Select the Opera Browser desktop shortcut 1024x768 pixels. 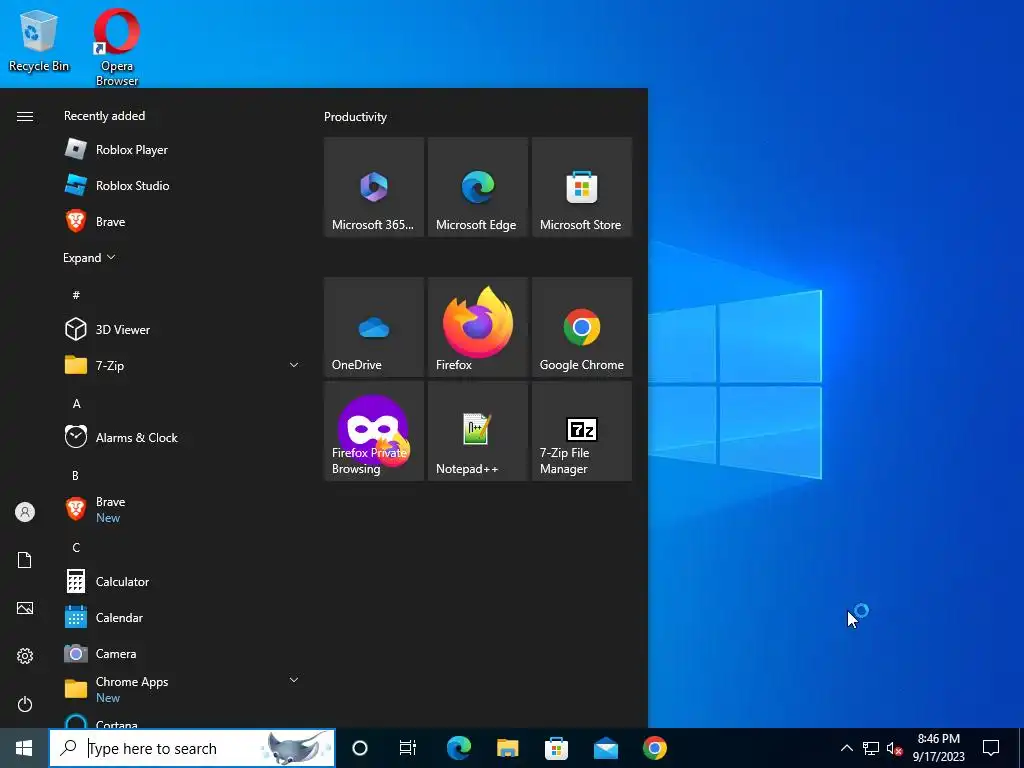point(117,47)
